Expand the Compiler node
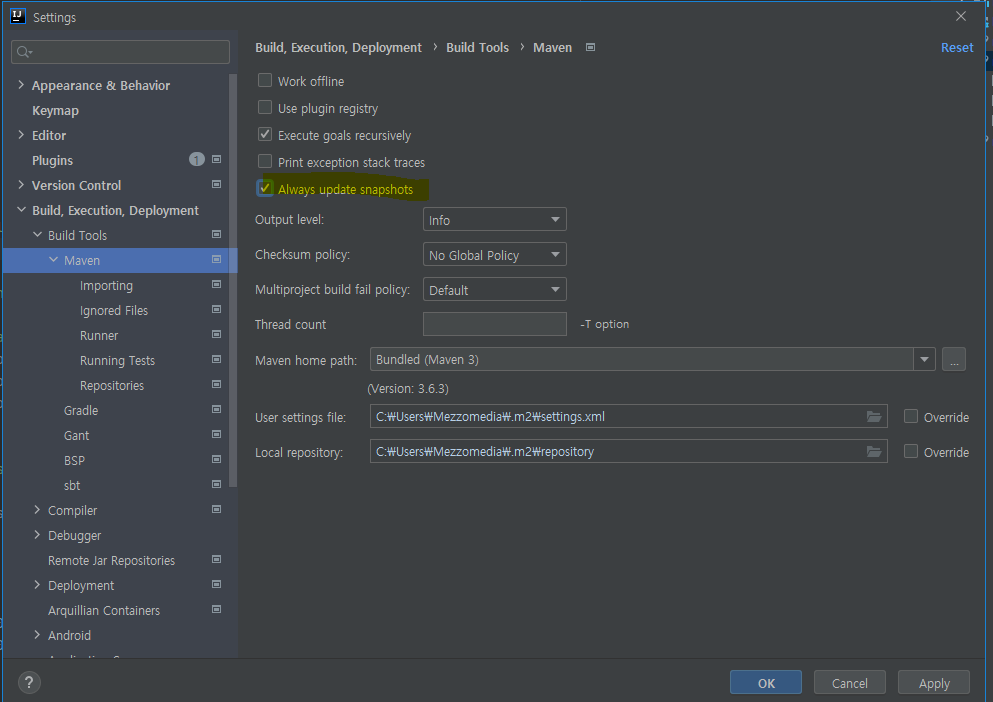The image size is (993, 702). point(37,509)
